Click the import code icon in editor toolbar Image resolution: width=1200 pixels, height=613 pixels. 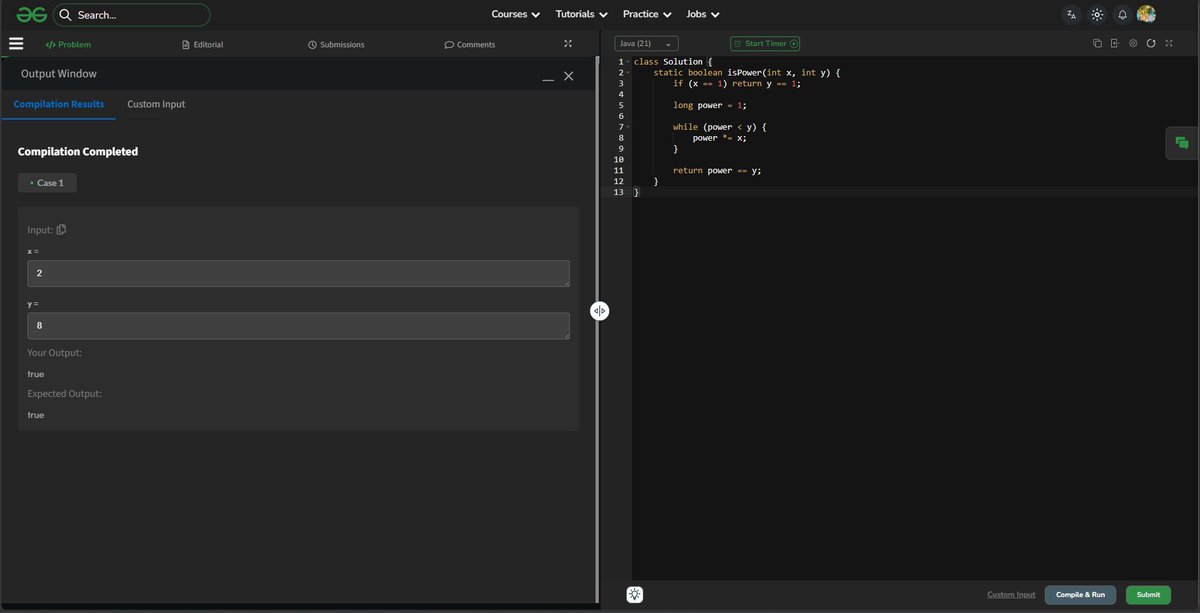pyautogui.click(x=1114, y=43)
